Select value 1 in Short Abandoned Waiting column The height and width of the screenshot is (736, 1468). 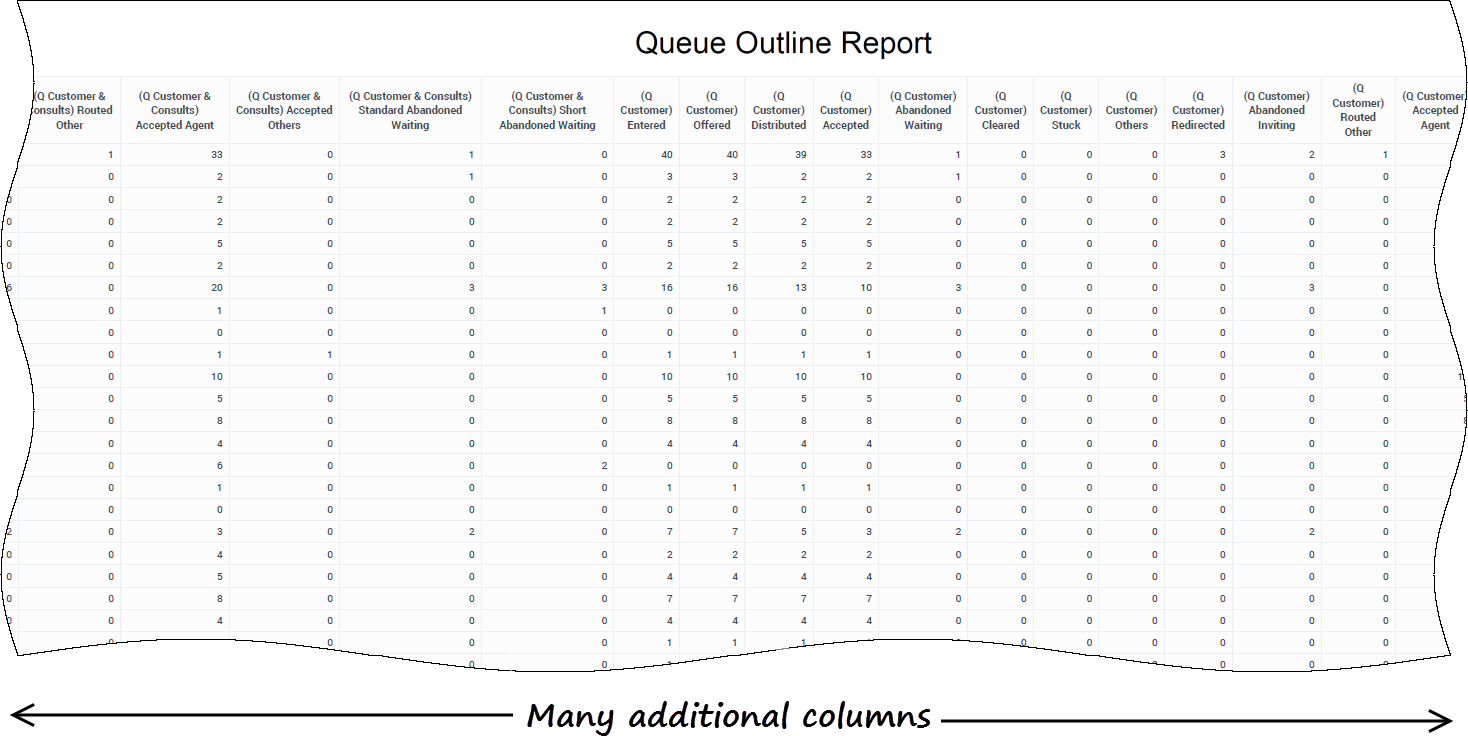click(x=604, y=311)
